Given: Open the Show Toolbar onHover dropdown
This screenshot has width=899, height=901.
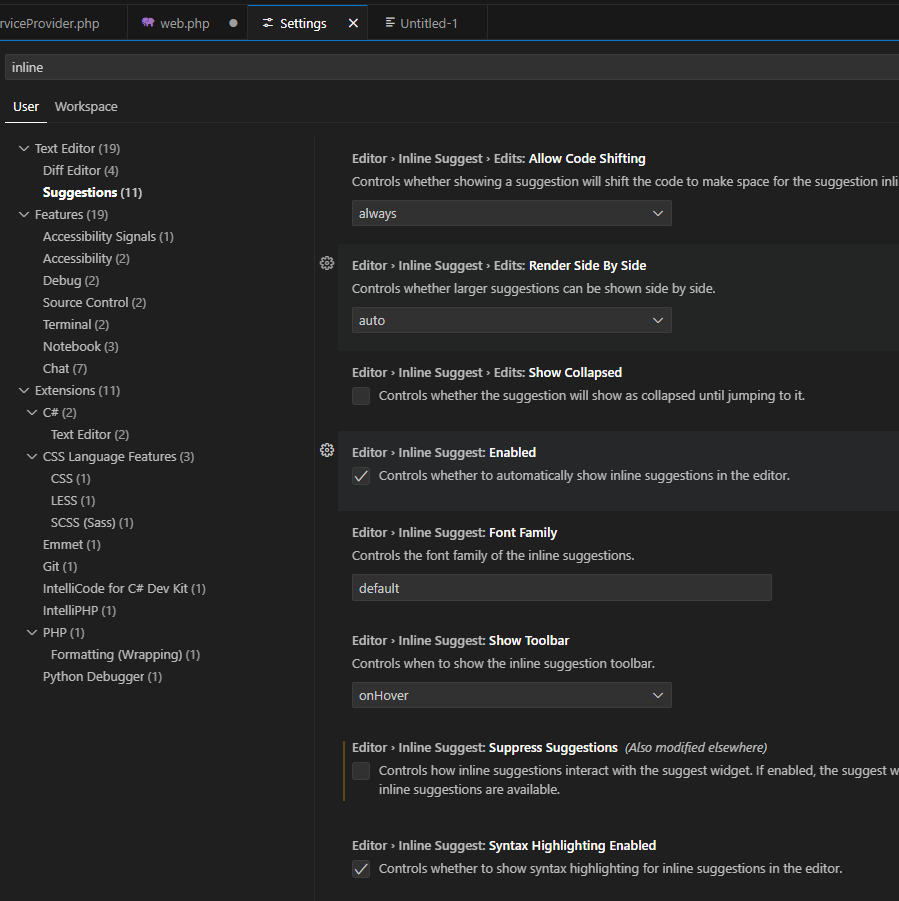Looking at the screenshot, I should (511, 695).
